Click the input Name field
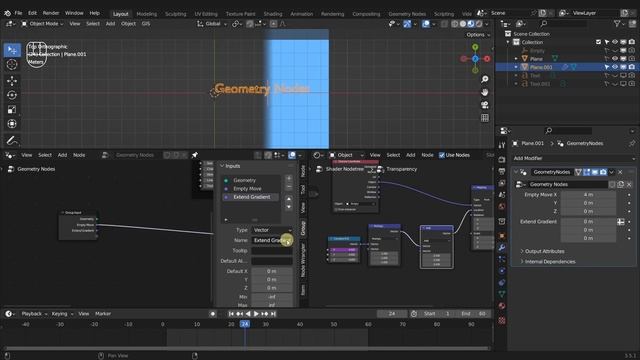This screenshot has width=640, height=360. [x=272, y=240]
